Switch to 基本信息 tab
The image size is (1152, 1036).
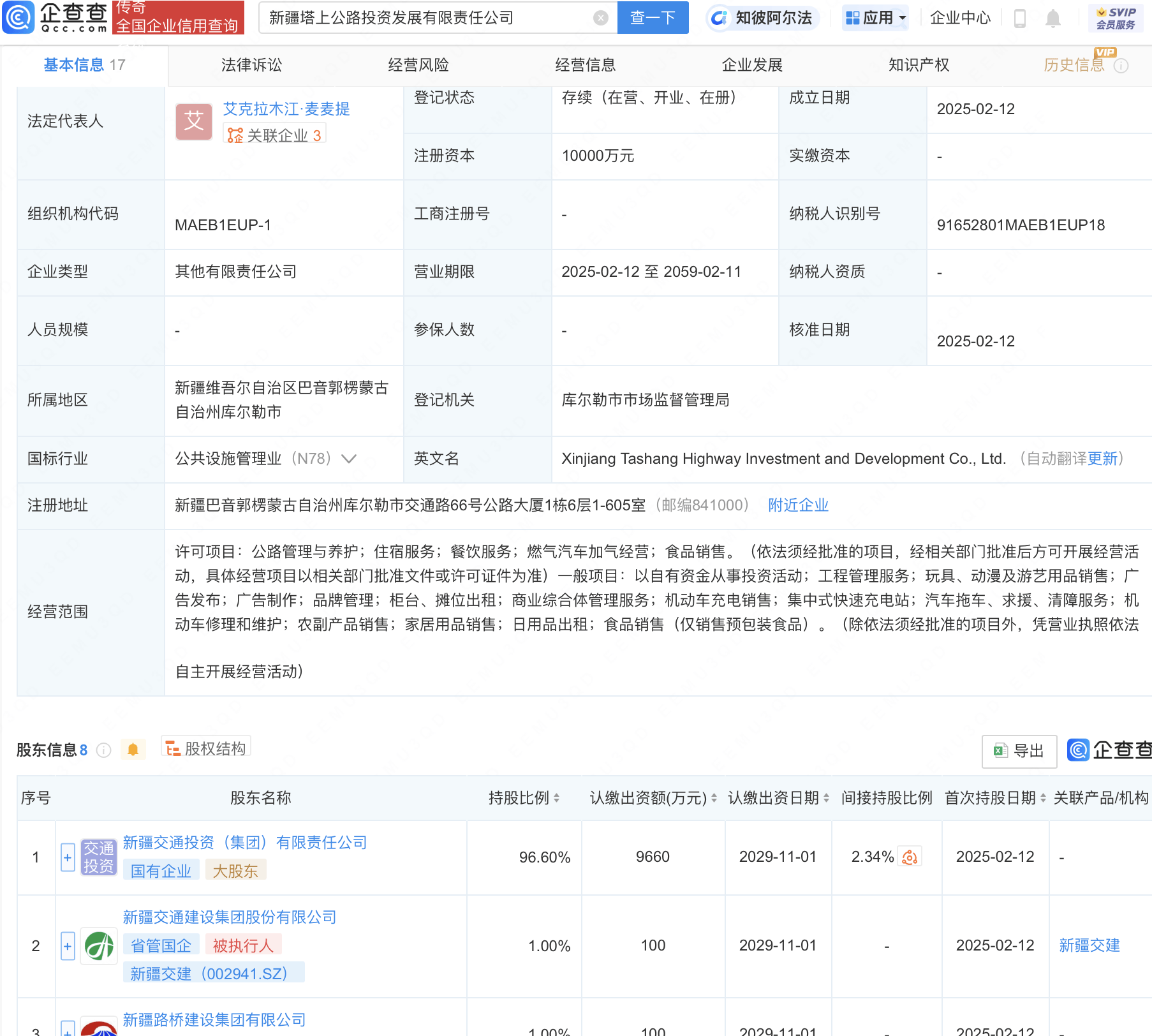click(x=84, y=65)
